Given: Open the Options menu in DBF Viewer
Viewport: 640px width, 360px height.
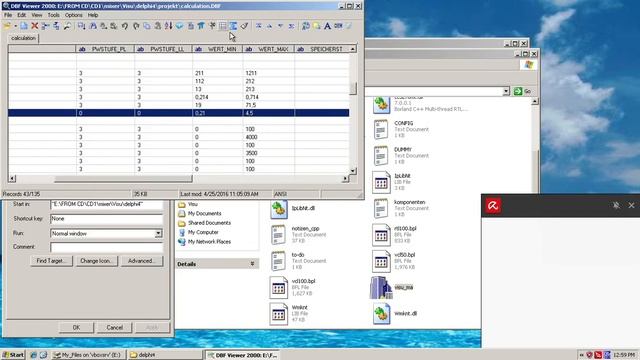Looking at the screenshot, I should 73,15.
